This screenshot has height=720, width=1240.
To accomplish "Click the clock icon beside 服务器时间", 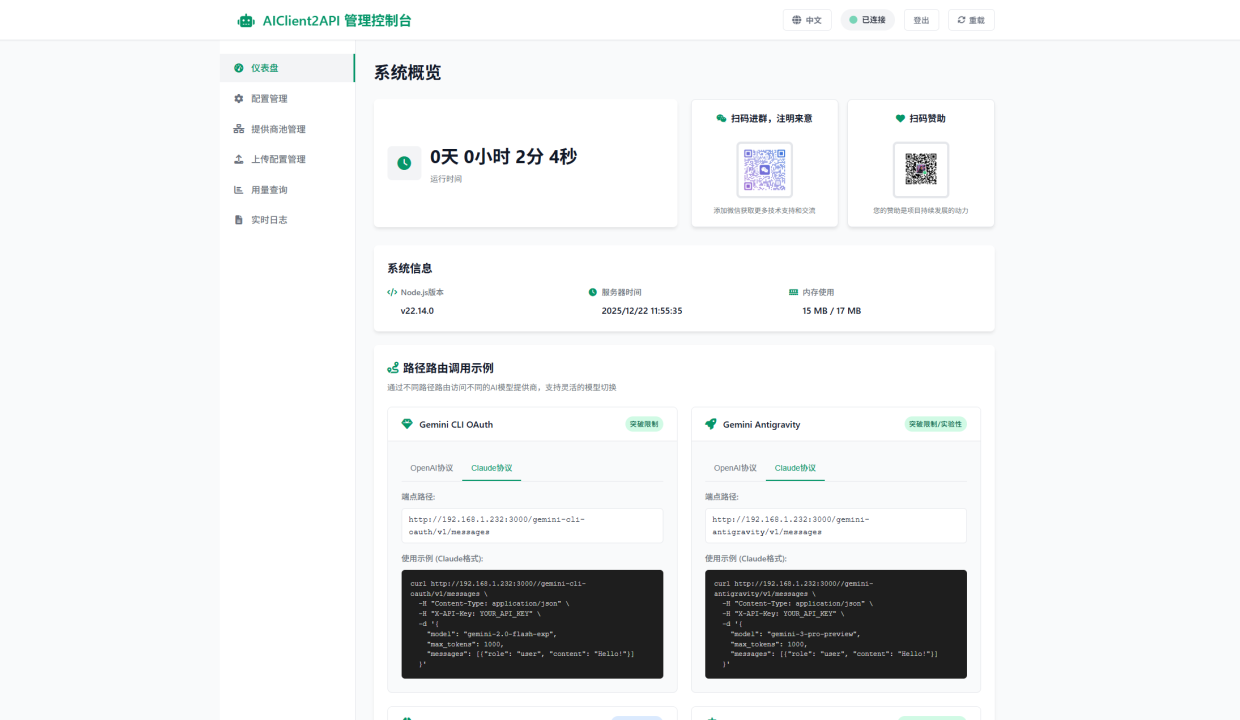I will 593,292.
